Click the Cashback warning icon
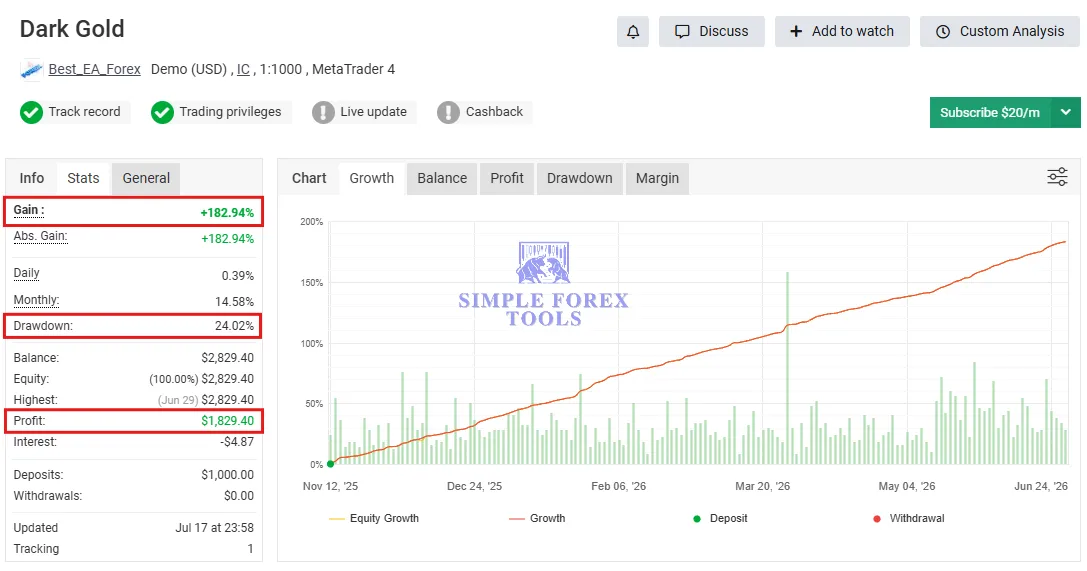1087x571 pixels. pos(449,112)
